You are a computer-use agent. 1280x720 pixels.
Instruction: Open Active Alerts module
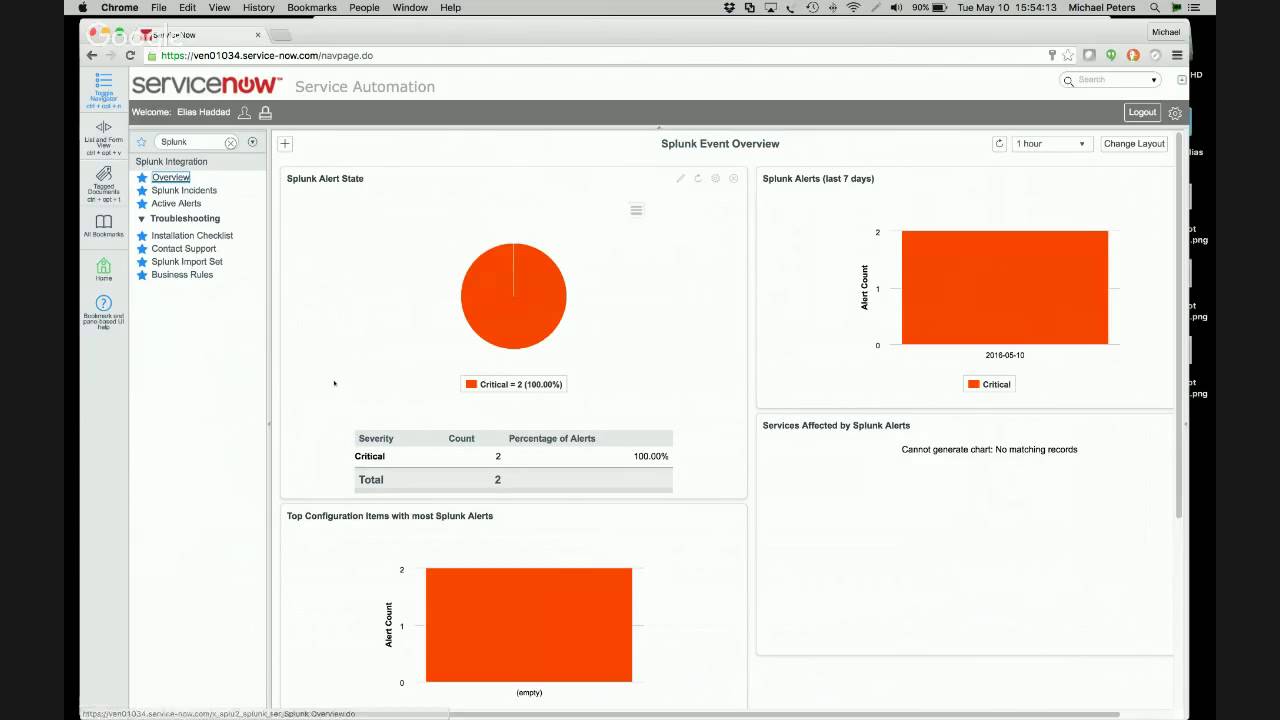[176, 203]
